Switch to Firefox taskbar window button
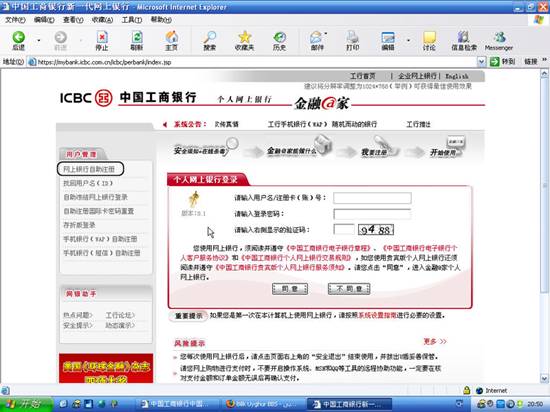The image size is (550, 412). 262,404
